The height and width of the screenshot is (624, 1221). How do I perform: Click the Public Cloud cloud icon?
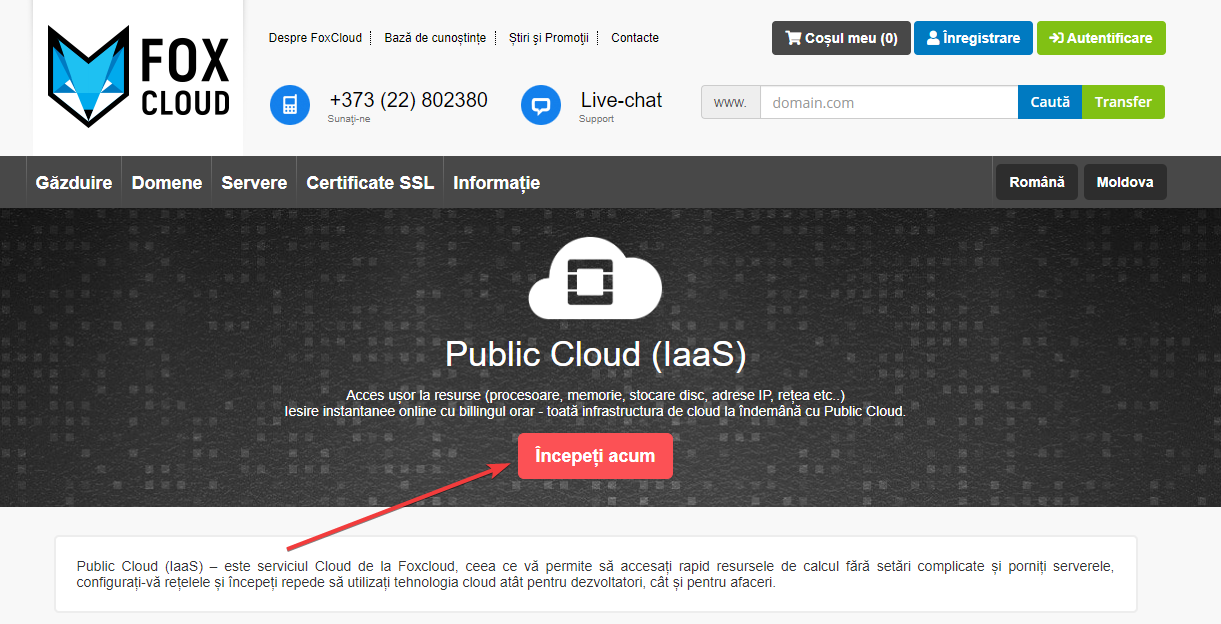pyautogui.click(x=595, y=278)
